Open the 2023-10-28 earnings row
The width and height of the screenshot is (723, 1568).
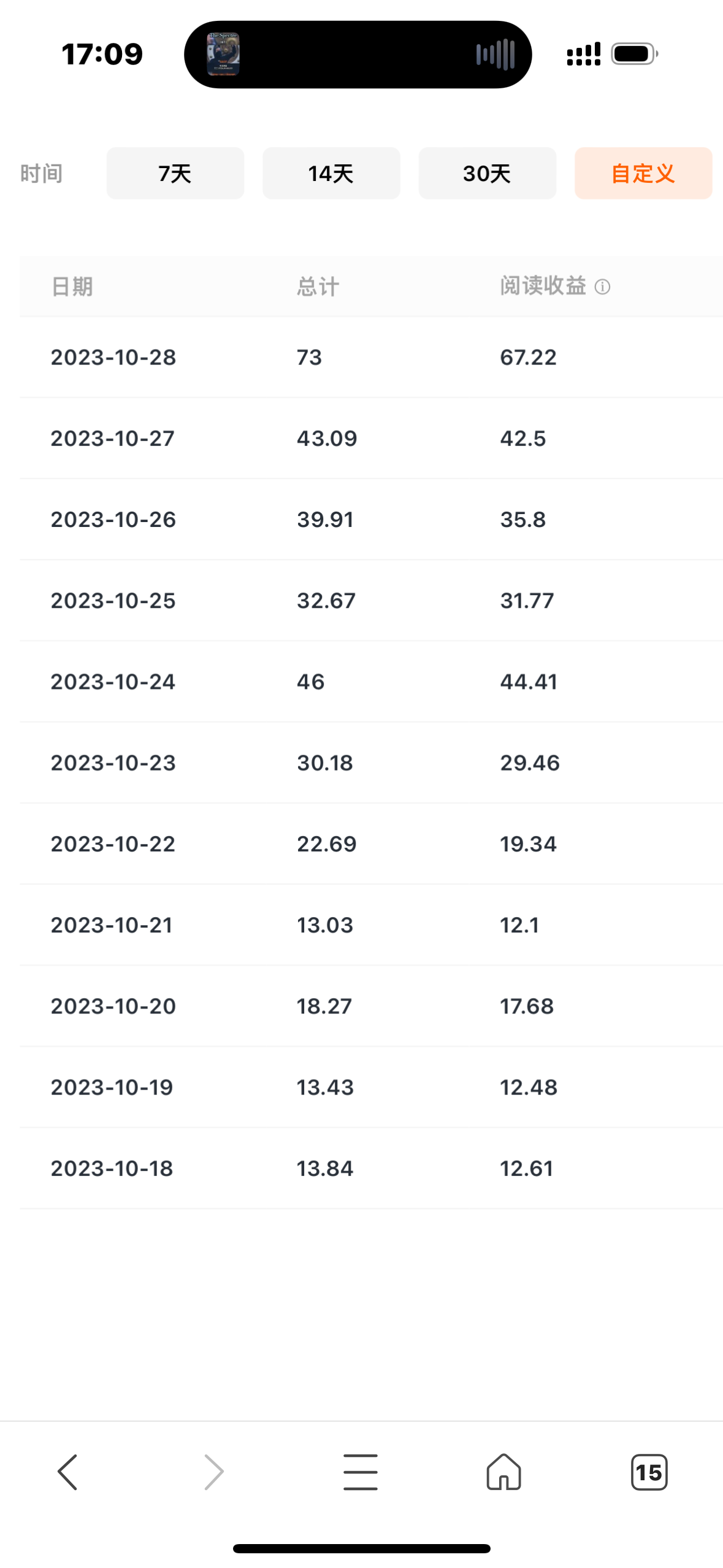tap(371, 357)
